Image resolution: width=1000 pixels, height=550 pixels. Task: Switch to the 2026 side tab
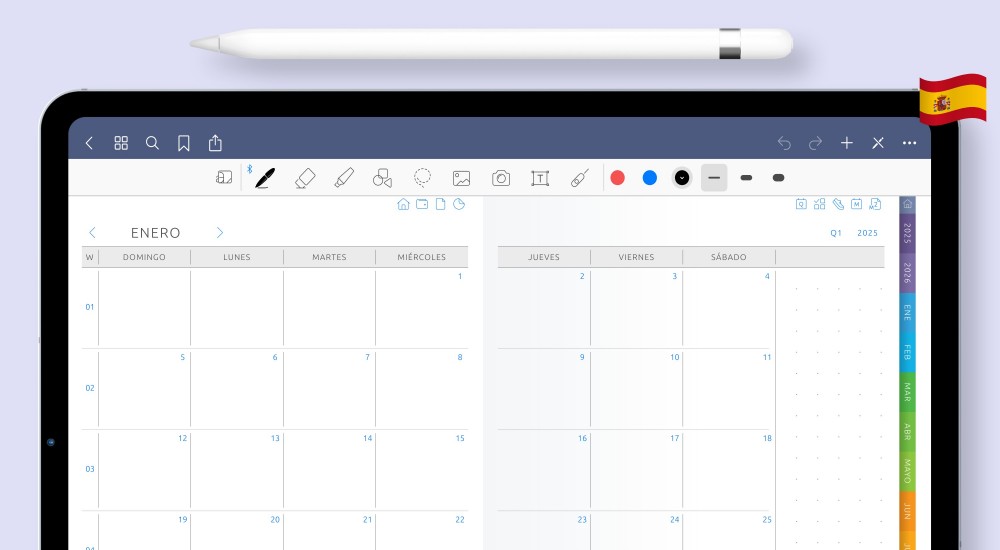point(908,273)
